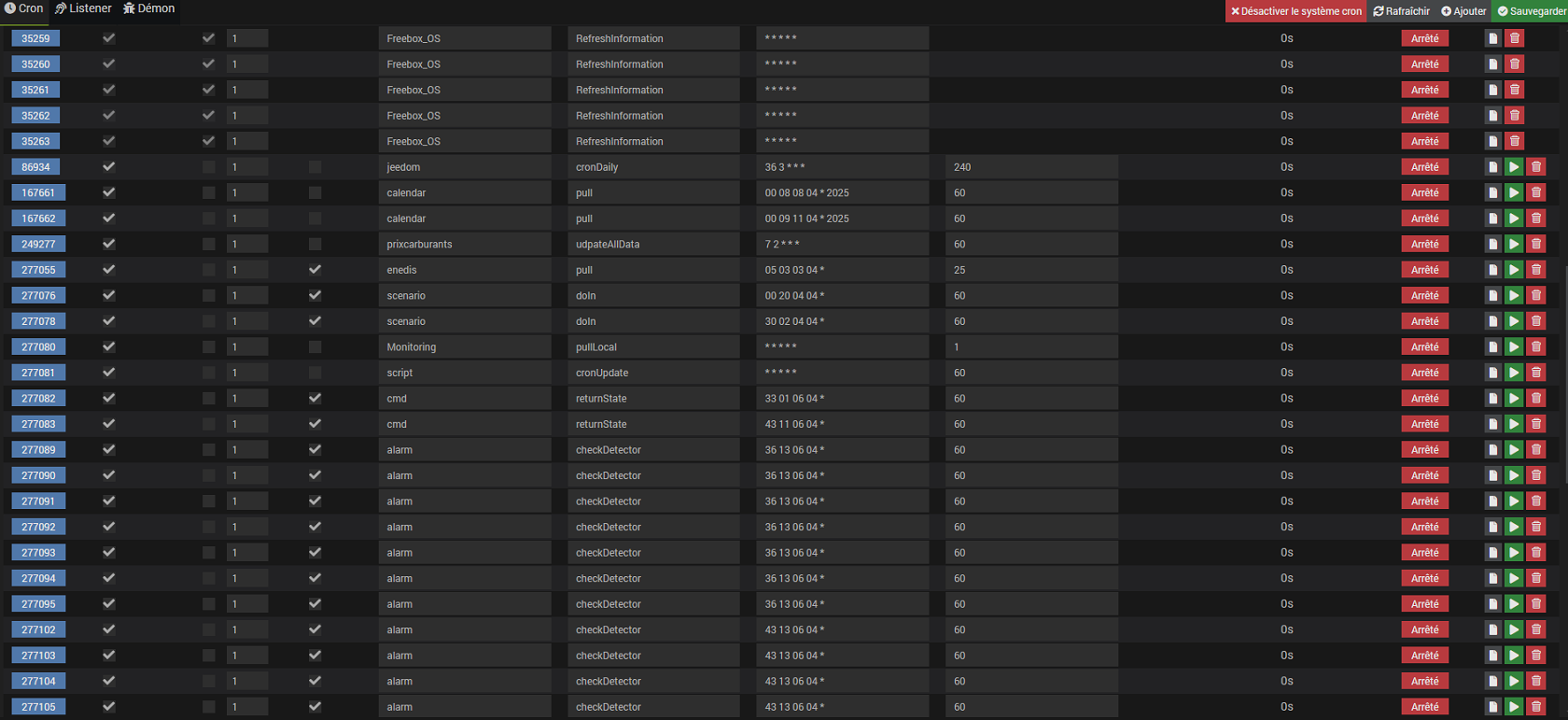Run alarm cron 277105 with play icon
Screen dimensions: 1568x720
pos(1514,707)
